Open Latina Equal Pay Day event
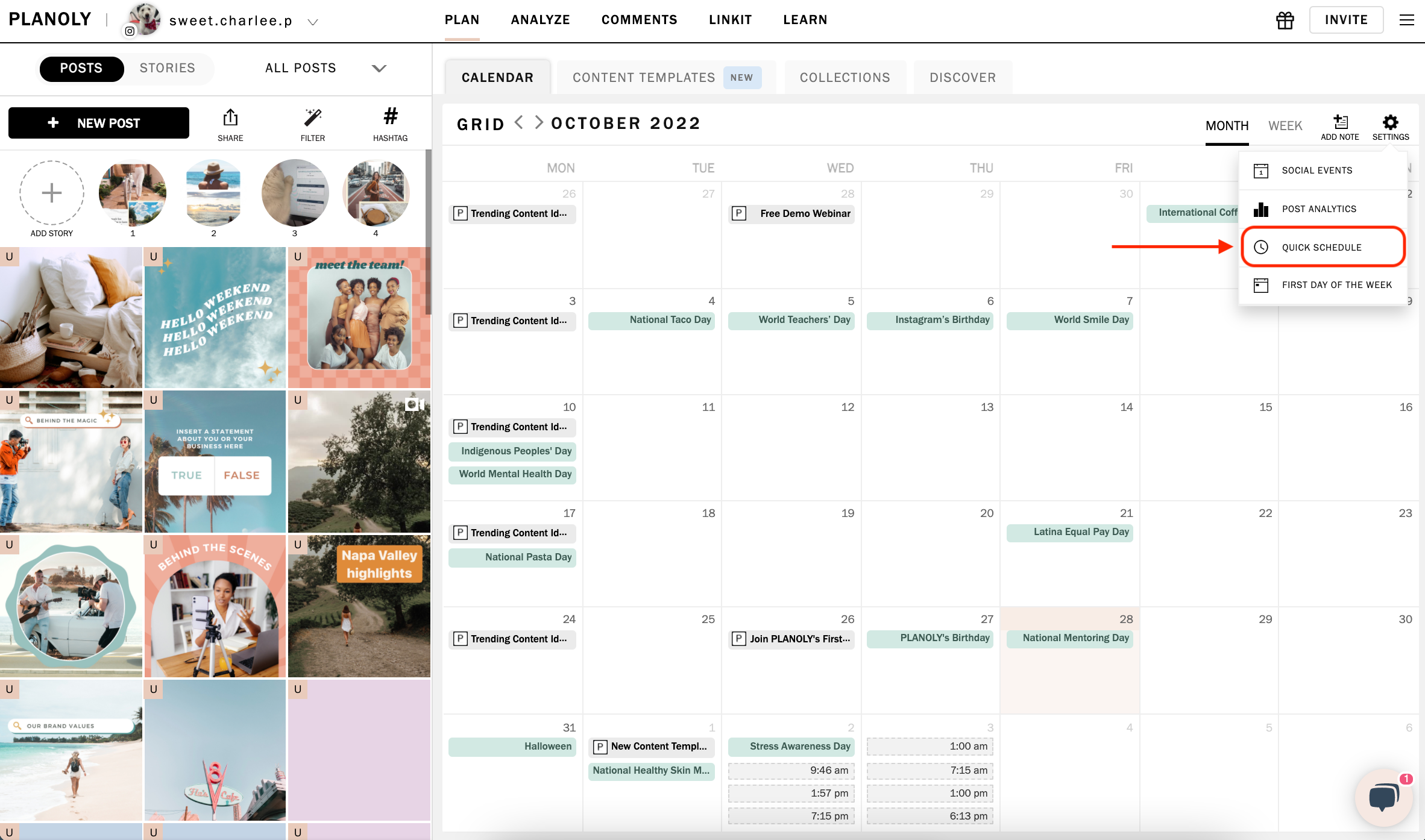 [x=1070, y=532]
